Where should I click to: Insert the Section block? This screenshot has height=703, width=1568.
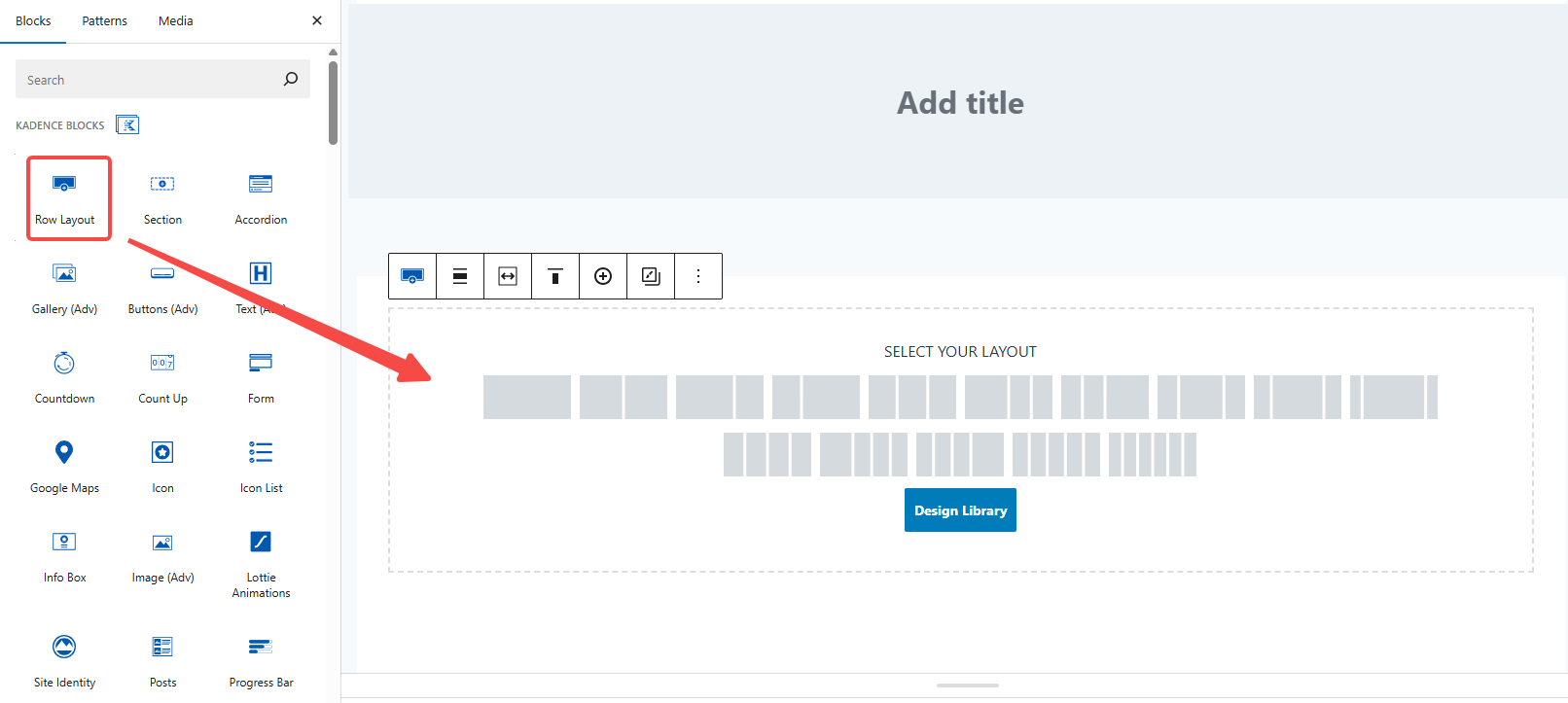161,196
